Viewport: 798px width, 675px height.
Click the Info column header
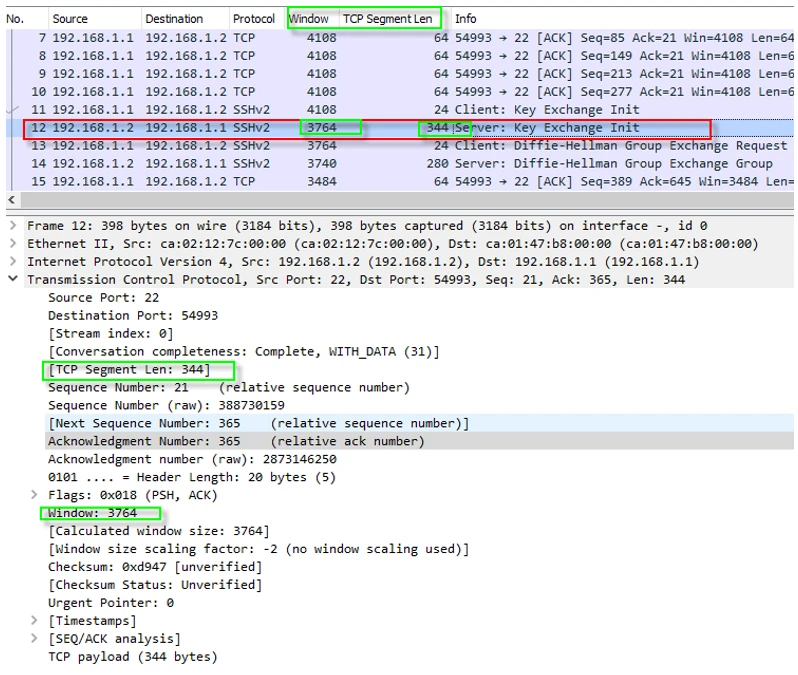pos(466,19)
